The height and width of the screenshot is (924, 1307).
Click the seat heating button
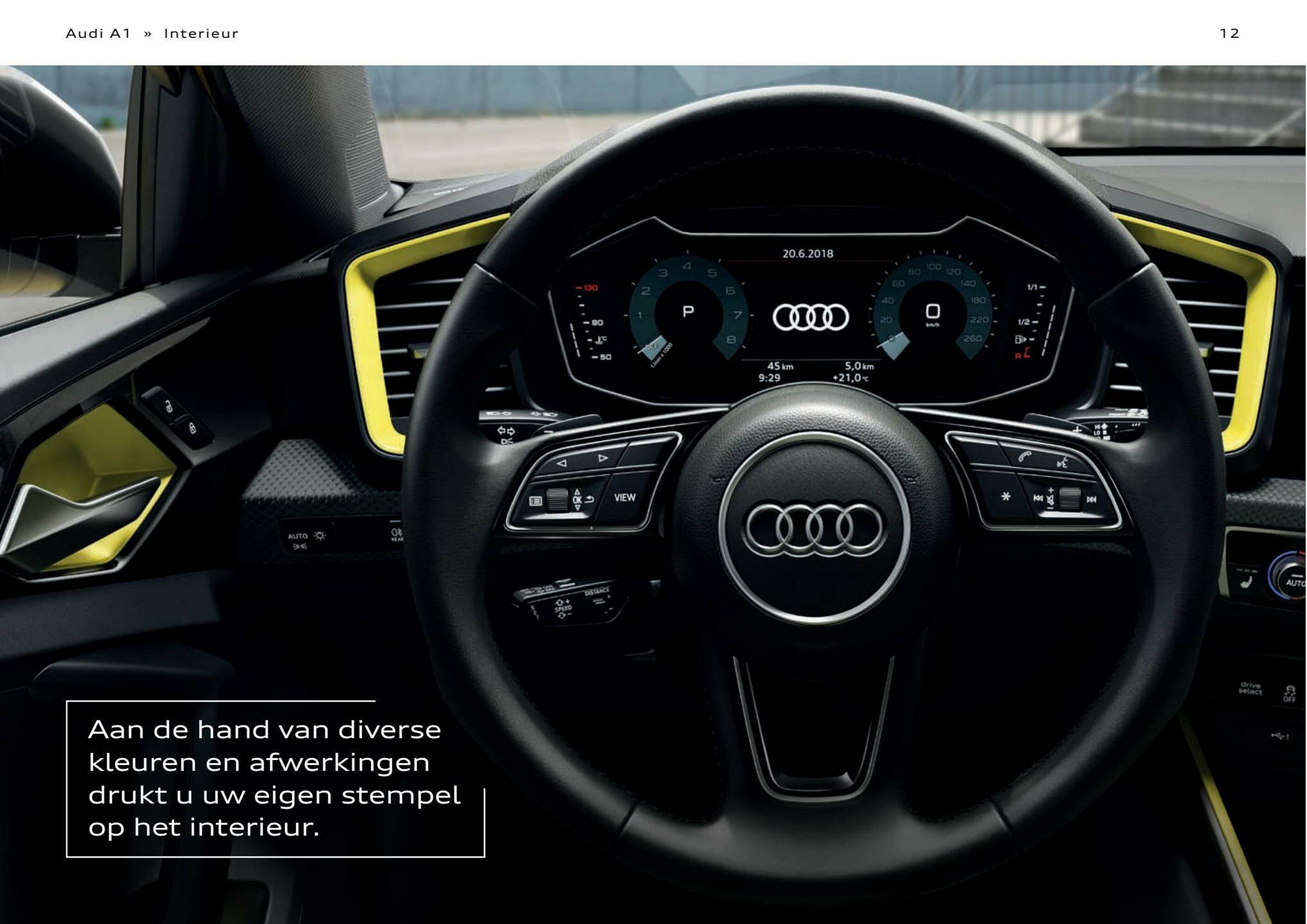pyautogui.click(x=1246, y=583)
